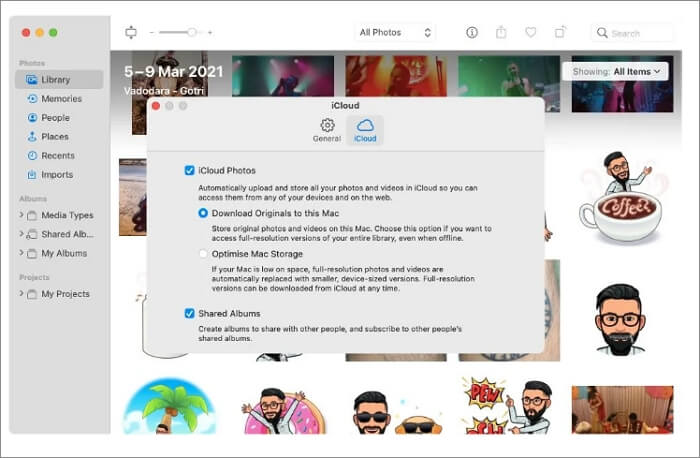This screenshot has height=458, width=700.
Task: Close the iCloud preferences window
Action: coord(156,106)
